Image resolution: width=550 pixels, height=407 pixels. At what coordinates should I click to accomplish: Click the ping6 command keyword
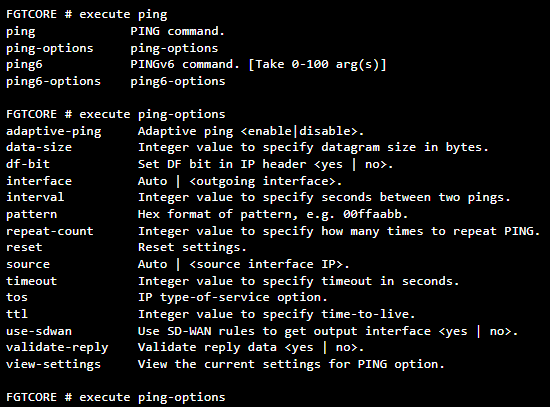pos(24,65)
